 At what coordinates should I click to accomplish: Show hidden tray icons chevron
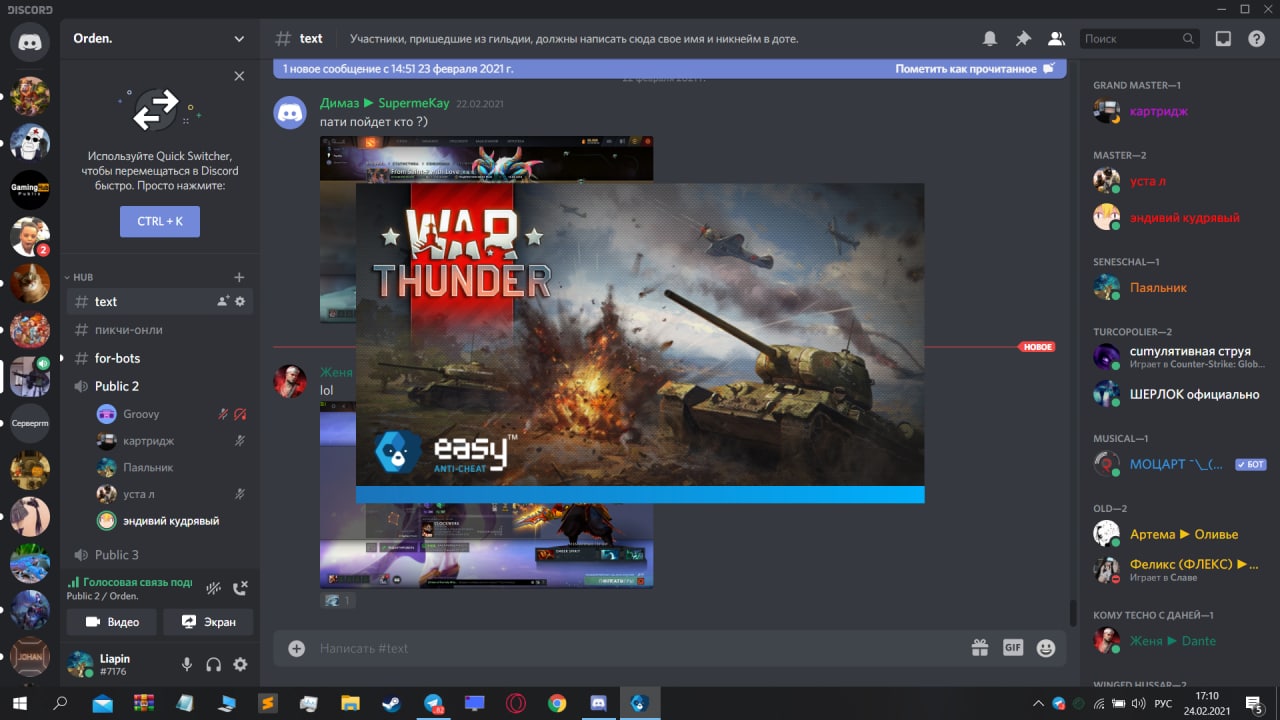point(1038,703)
